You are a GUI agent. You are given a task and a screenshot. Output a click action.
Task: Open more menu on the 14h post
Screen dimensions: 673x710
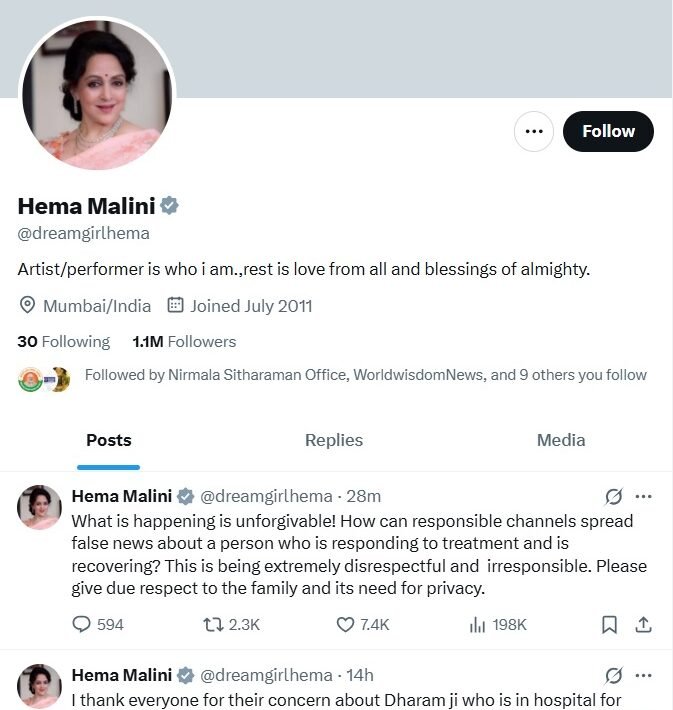coord(644,674)
